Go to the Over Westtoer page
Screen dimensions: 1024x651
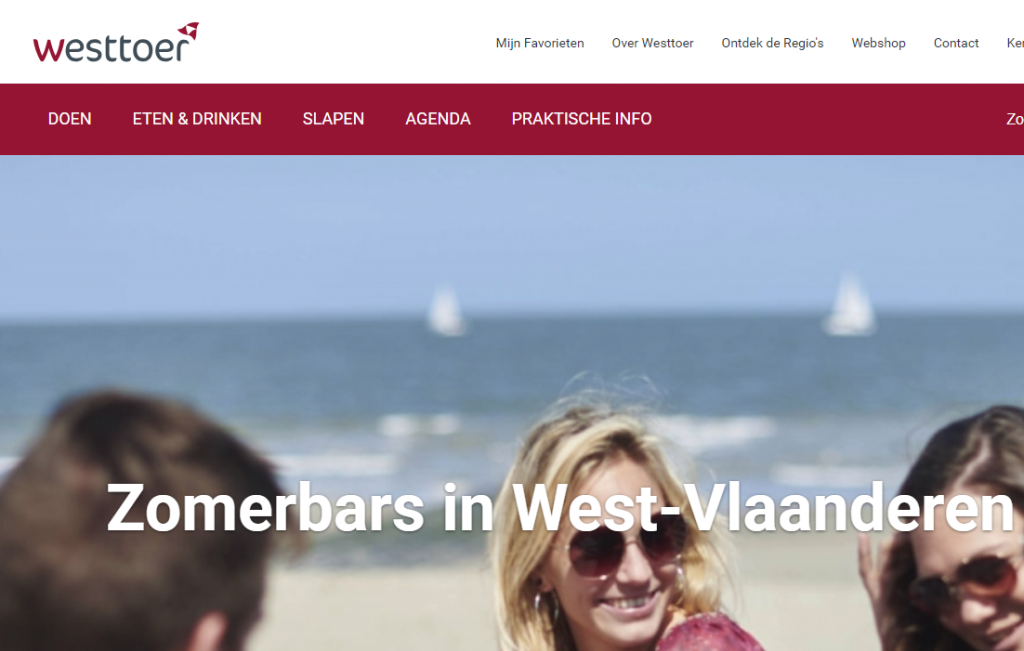click(652, 43)
